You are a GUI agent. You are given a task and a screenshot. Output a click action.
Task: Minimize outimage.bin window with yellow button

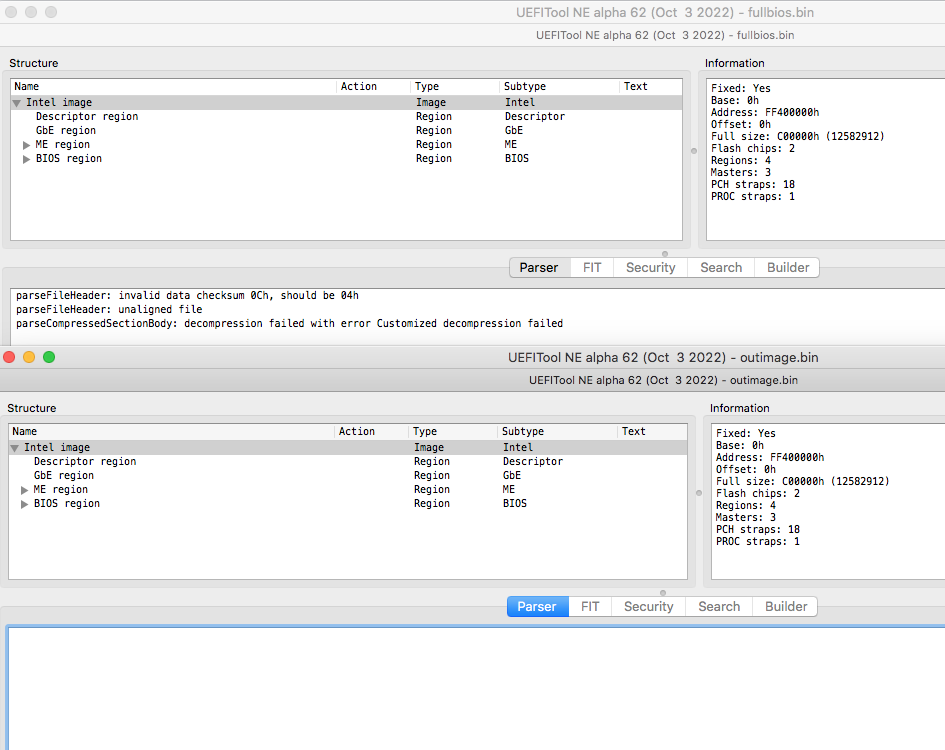[29, 357]
